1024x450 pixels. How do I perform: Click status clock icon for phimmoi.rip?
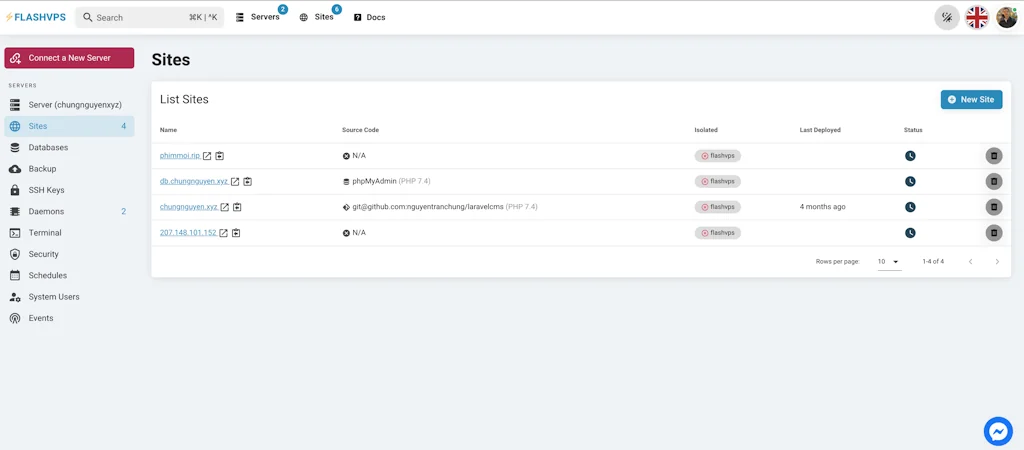coord(910,156)
